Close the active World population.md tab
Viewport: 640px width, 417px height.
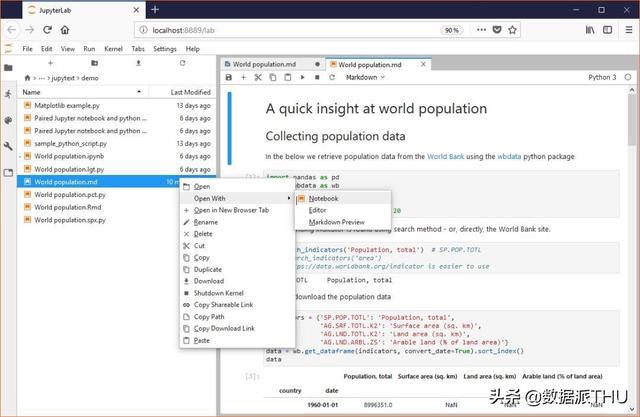tap(423, 64)
